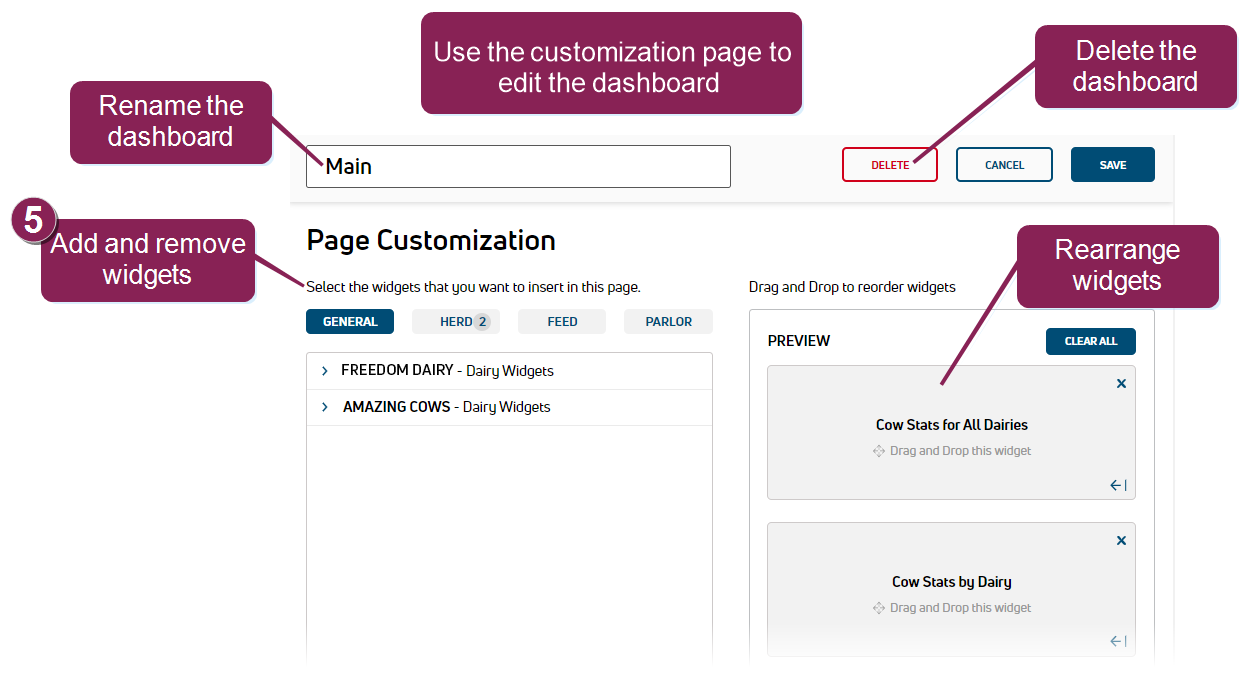
Task: Select the FEED widgets tab
Action: 562,322
